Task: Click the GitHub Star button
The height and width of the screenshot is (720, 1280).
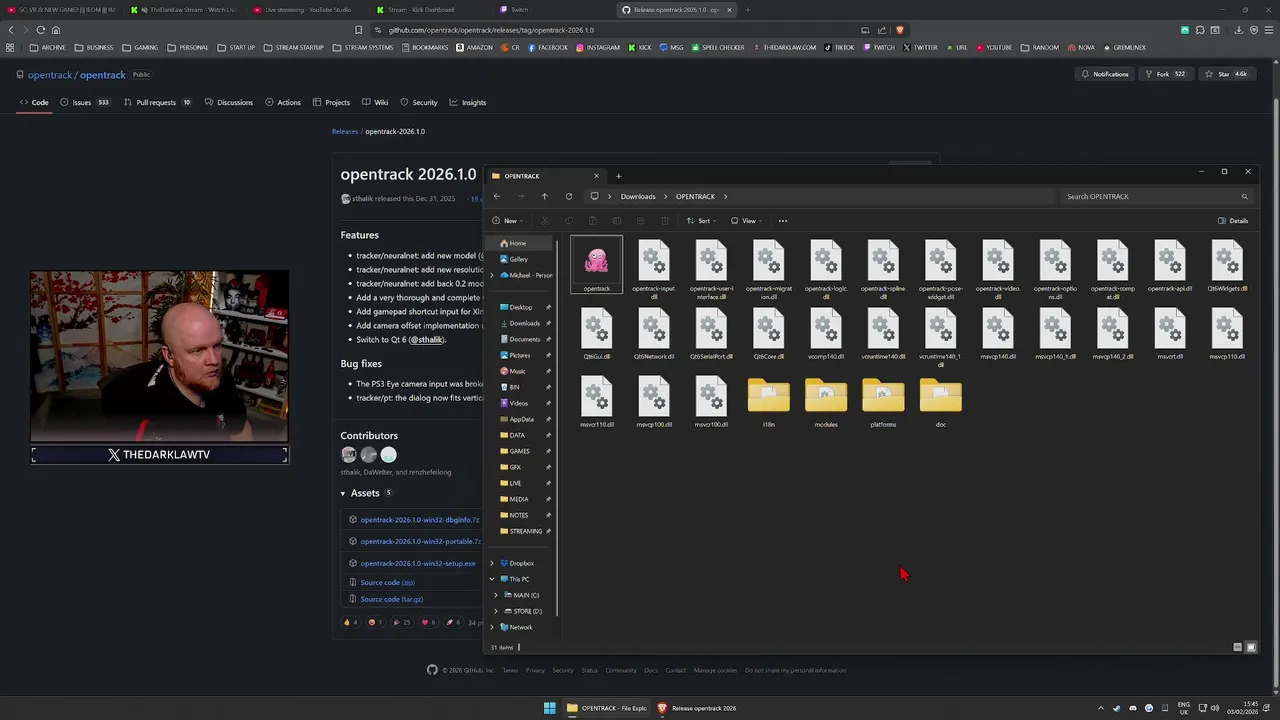Action: coord(1226,74)
